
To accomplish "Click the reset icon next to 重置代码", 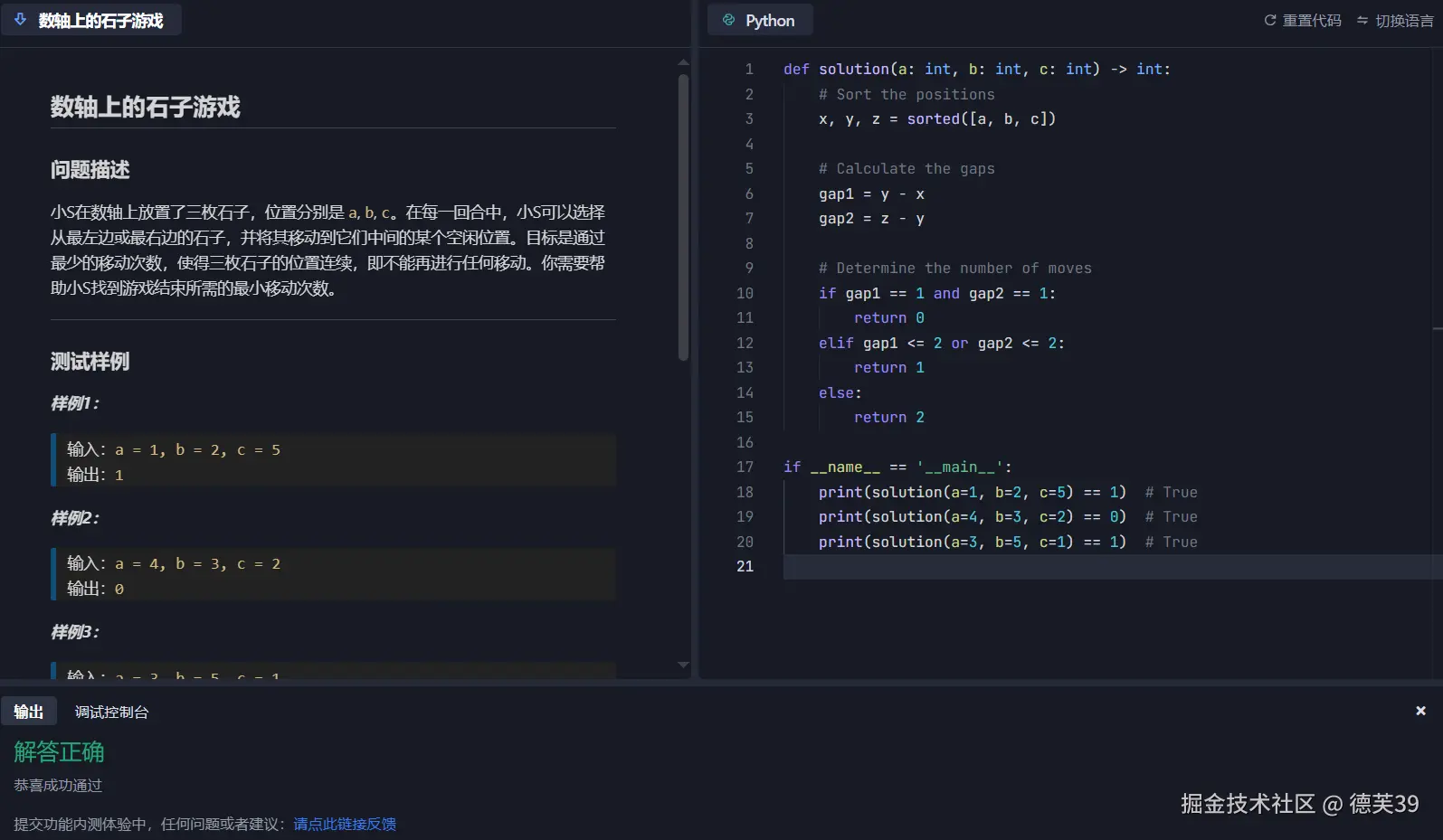I will tap(1270, 20).
